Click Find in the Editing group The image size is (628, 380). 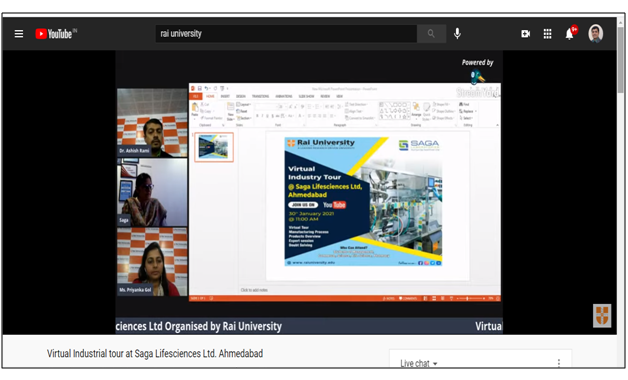pos(464,105)
